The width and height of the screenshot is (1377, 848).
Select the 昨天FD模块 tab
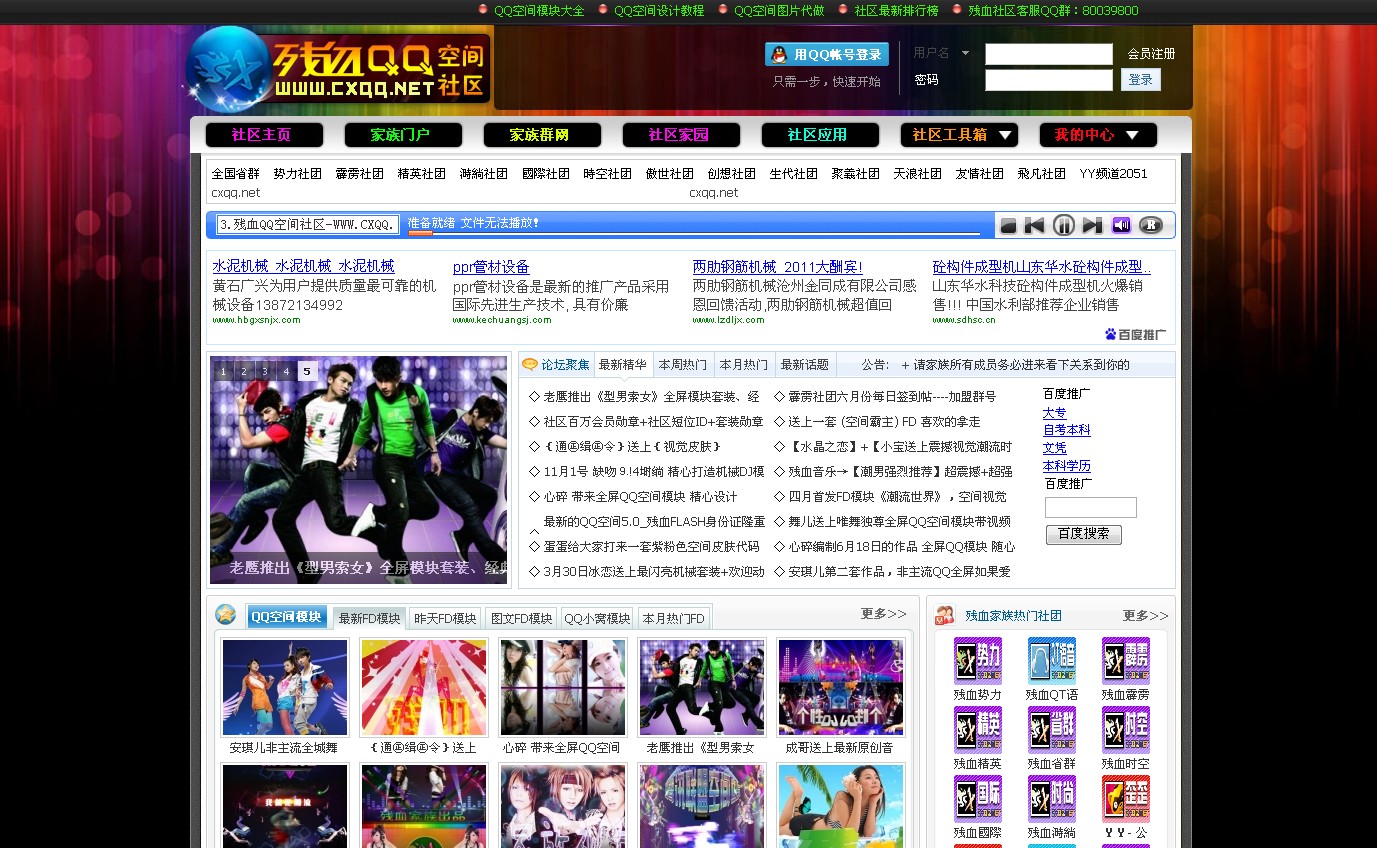point(445,618)
